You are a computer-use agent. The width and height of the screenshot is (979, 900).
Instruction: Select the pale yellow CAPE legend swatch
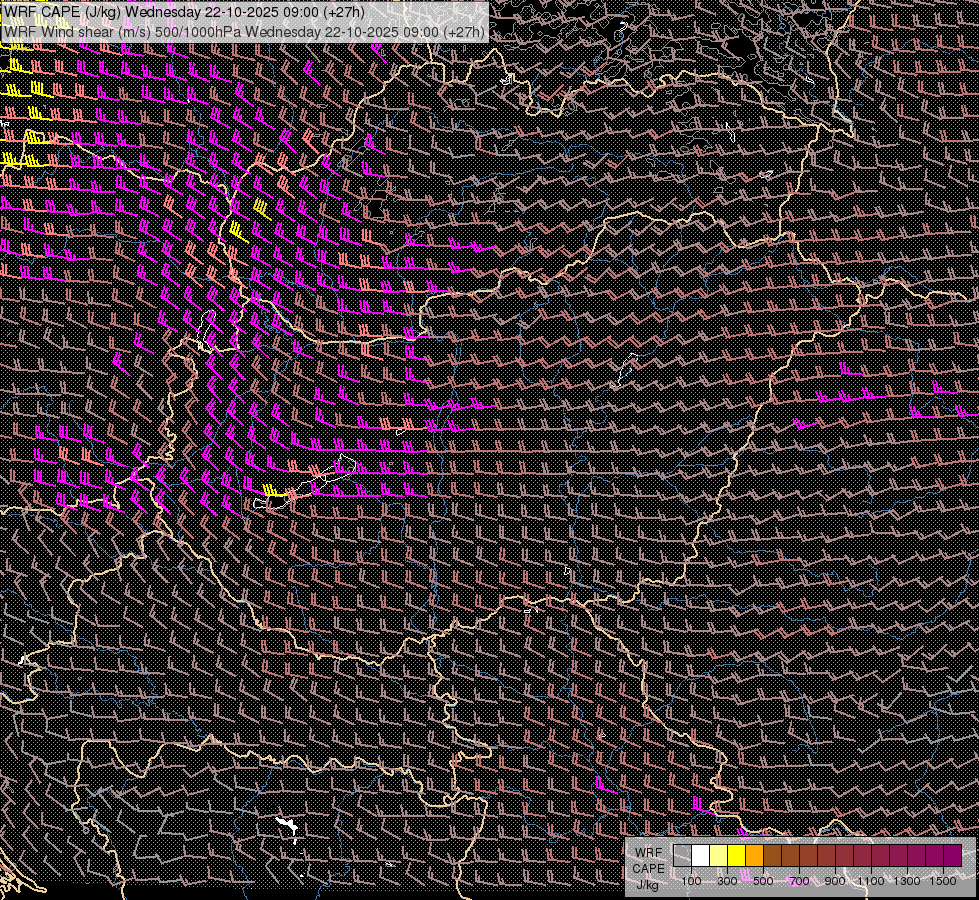pyautogui.click(x=719, y=856)
